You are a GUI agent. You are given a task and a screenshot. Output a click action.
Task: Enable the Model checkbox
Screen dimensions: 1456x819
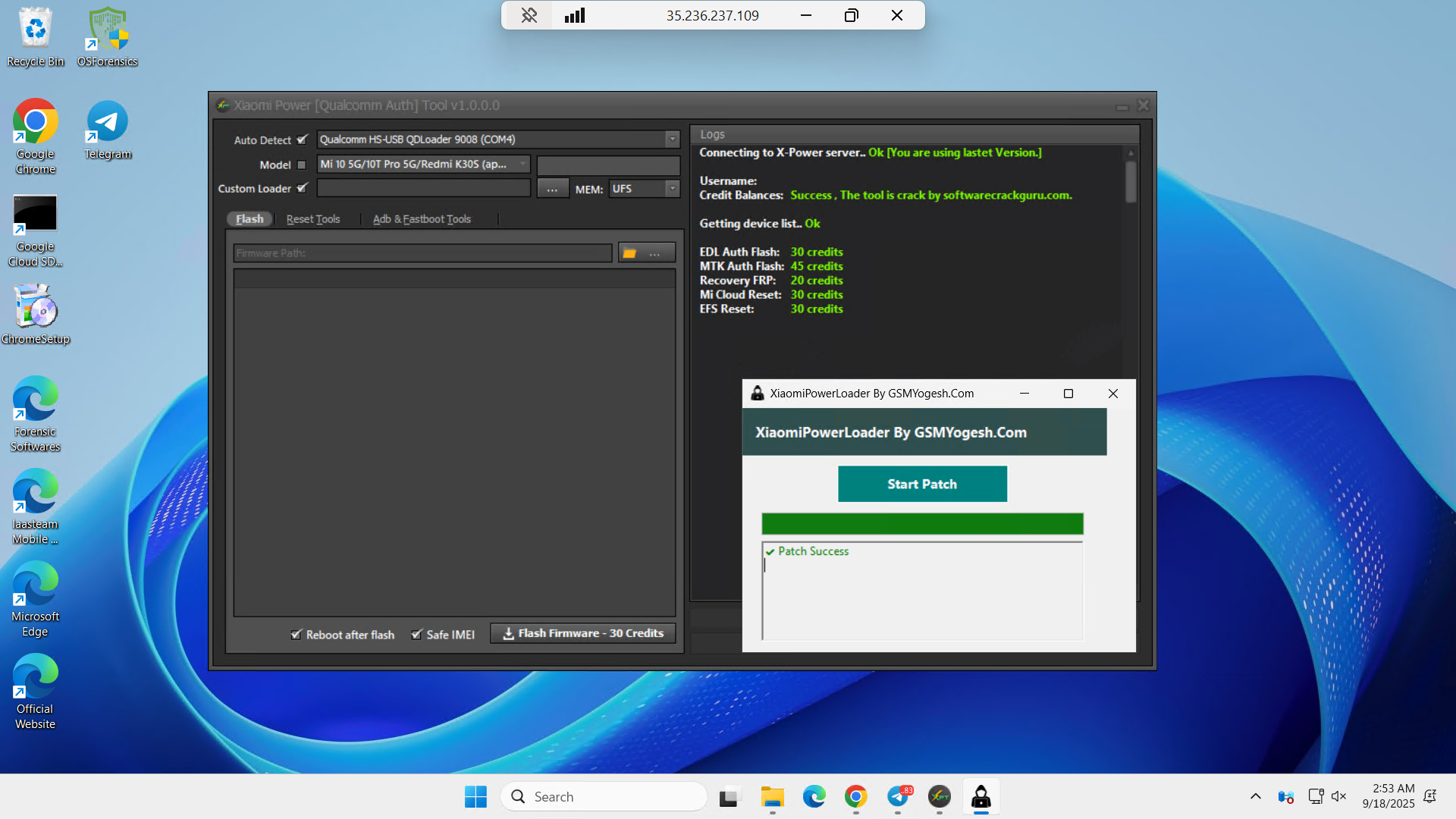pyautogui.click(x=302, y=165)
